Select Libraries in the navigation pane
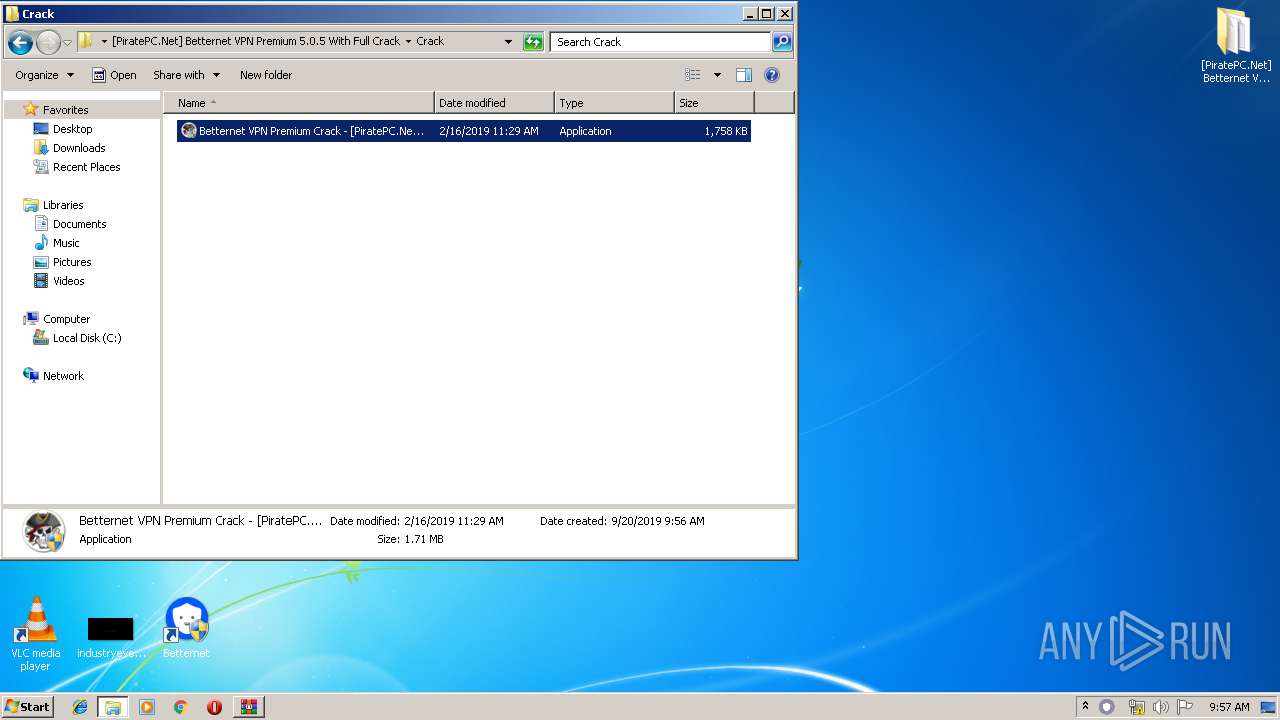 [x=63, y=205]
